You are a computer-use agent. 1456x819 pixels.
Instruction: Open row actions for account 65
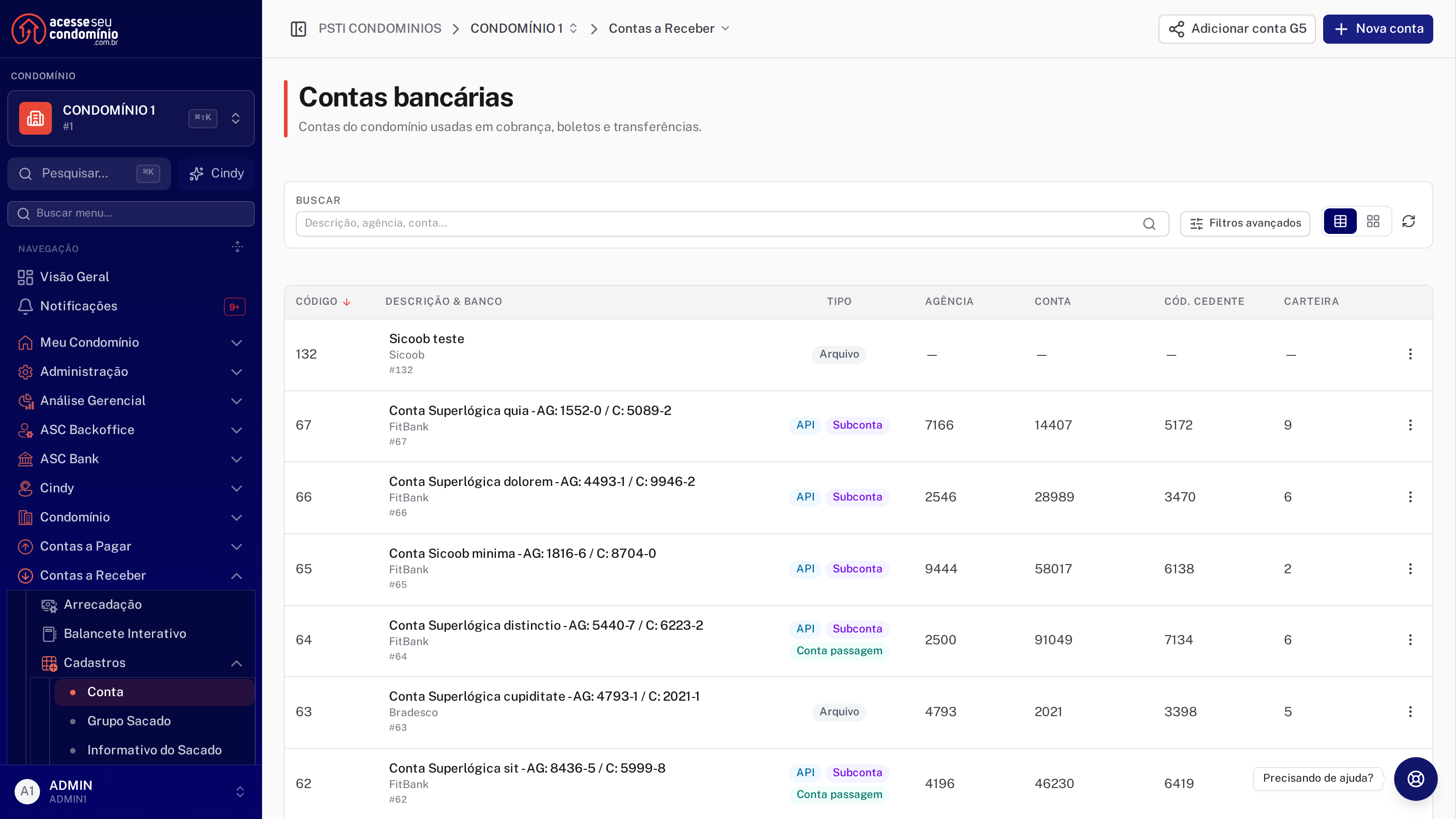[x=1410, y=569]
